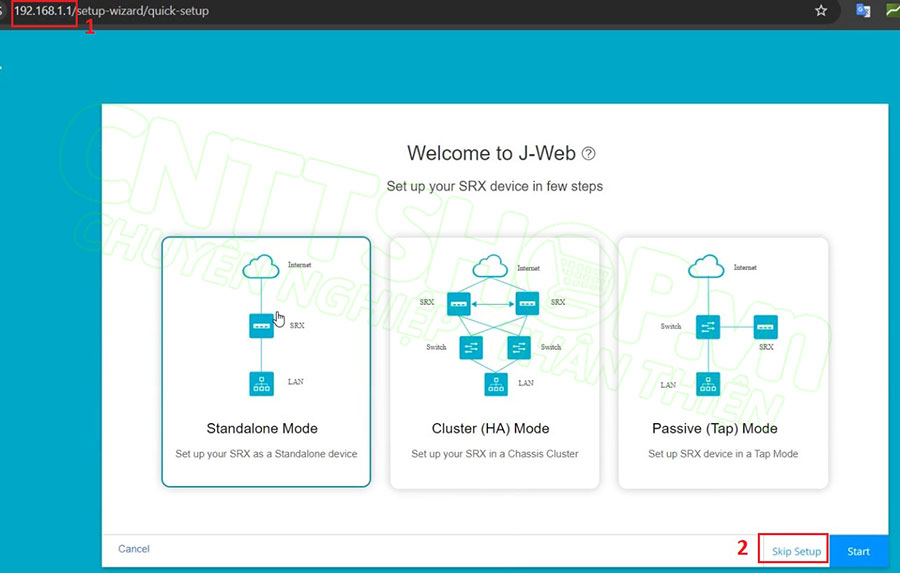Click the right Switch icon in Cluster diagram
This screenshot has height=573, width=900.
click(518, 347)
